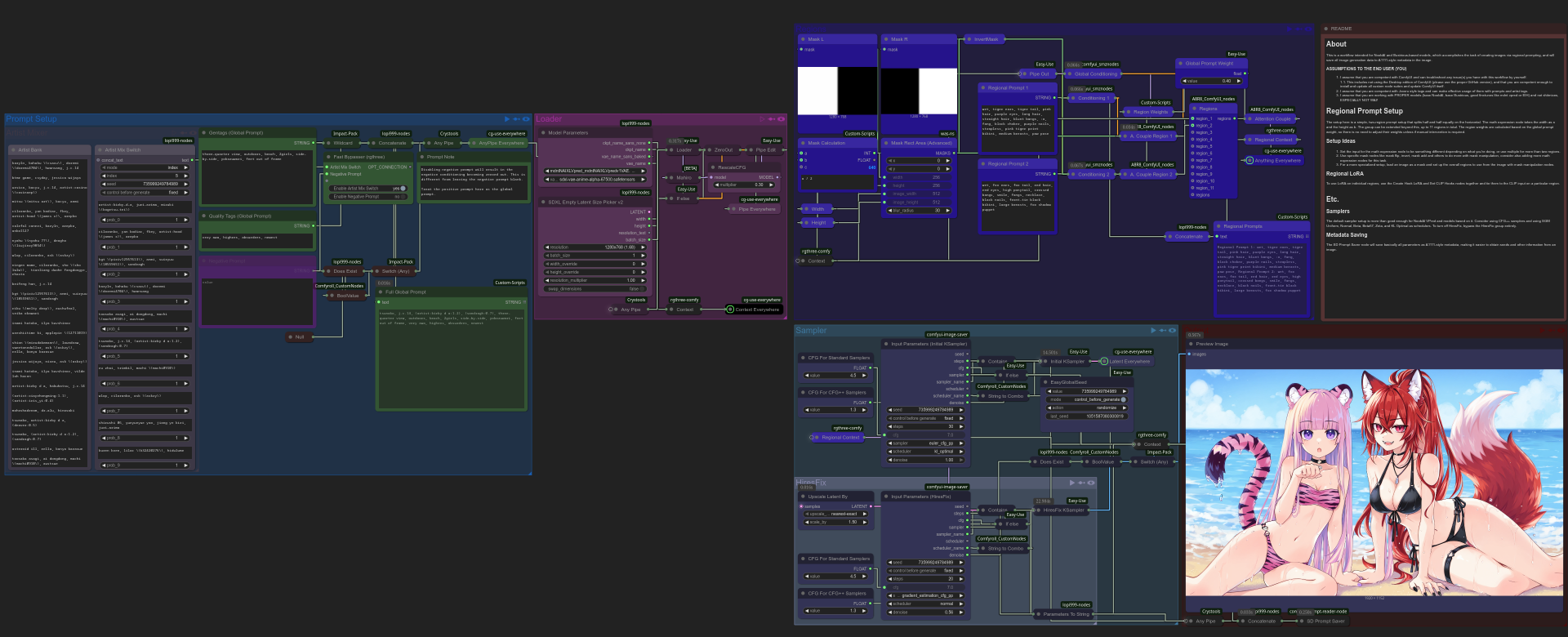Viewport: 1568px width, 637px height.
Task: Collapse the EasyGlobalSeed node via title dot
Action: (1046, 382)
